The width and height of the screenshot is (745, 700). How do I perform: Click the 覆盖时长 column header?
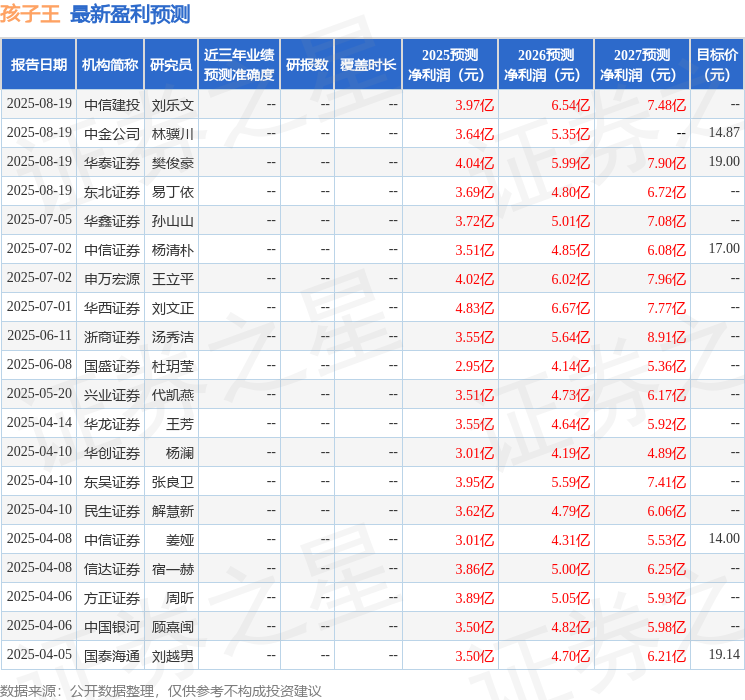pyautogui.click(x=368, y=65)
